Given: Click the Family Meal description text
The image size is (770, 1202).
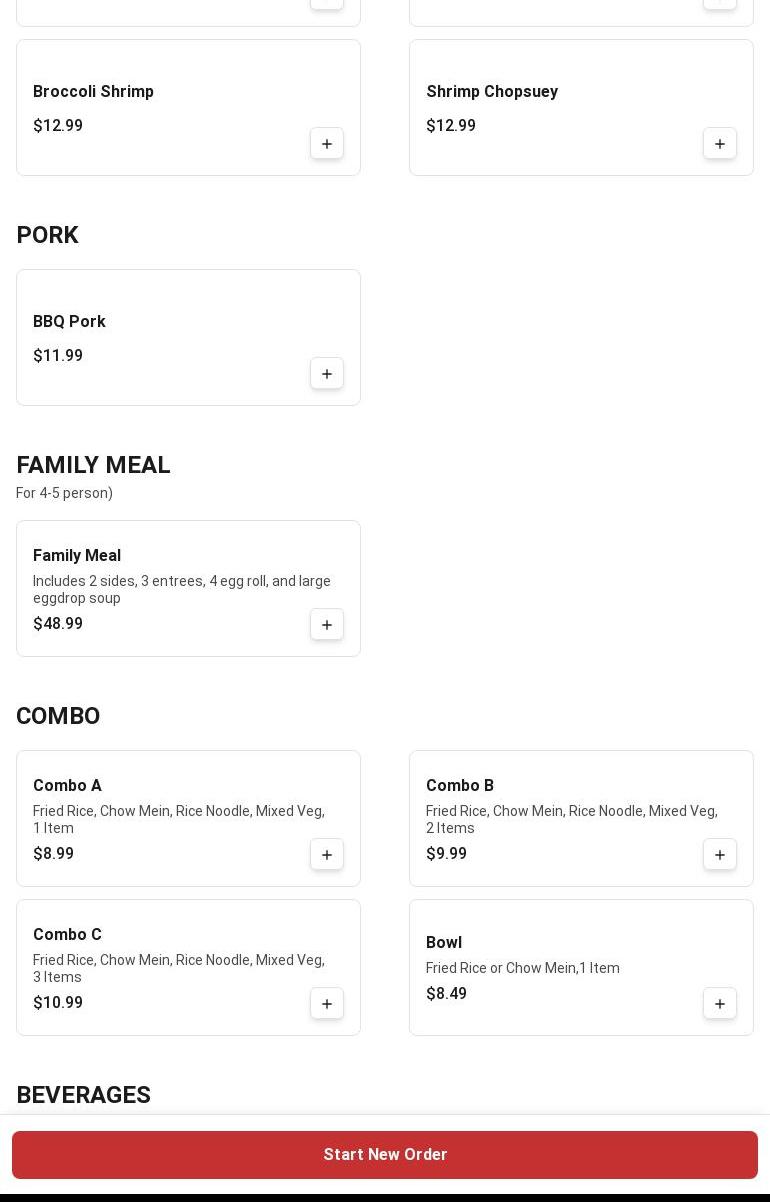Looking at the screenshot, I should 182,589.
